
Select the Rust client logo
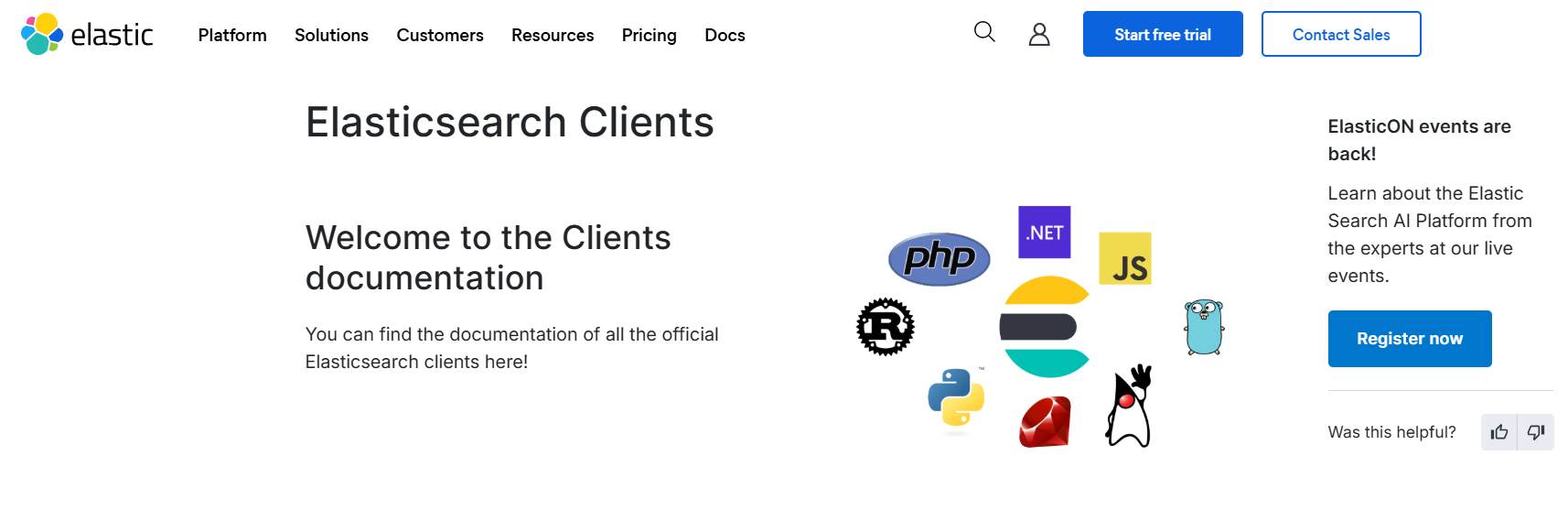(886, 327)
